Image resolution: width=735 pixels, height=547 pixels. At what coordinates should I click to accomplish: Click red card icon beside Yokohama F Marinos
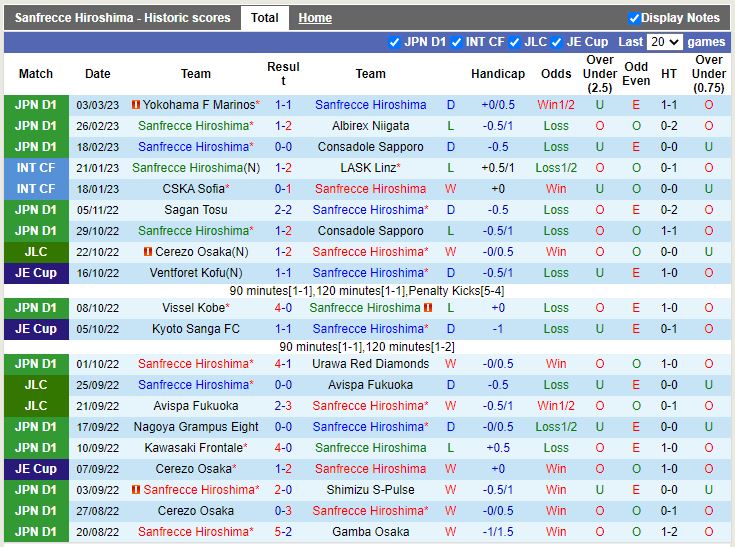tap(136, 105)
